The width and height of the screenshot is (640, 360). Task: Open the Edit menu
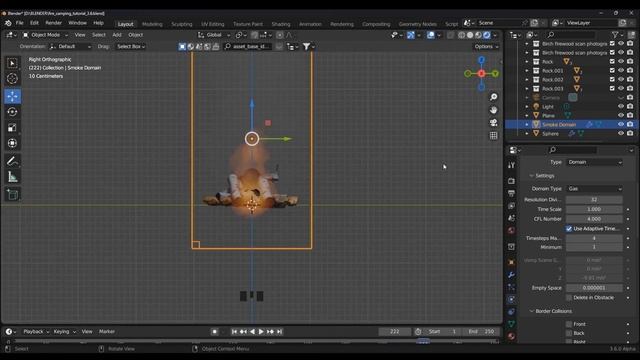pos(34,23)
